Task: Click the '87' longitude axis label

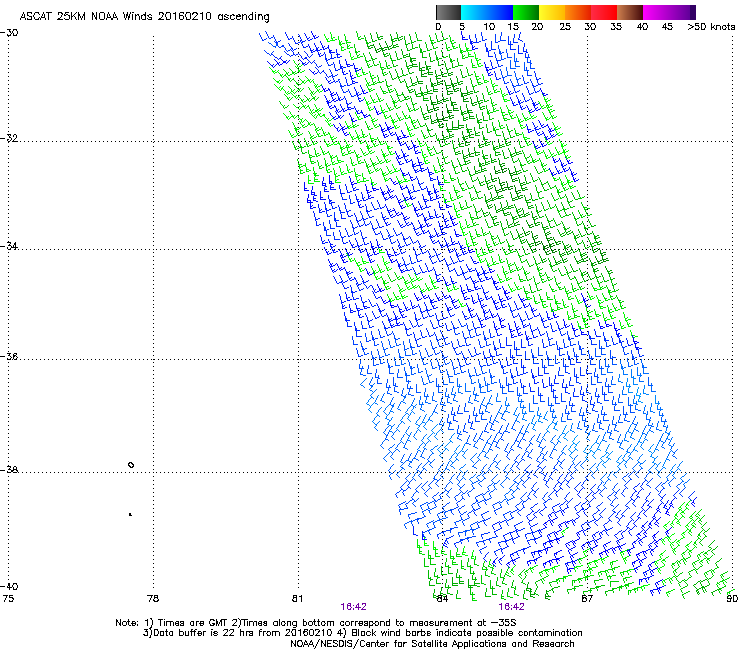Action: [x=587, y=599]
